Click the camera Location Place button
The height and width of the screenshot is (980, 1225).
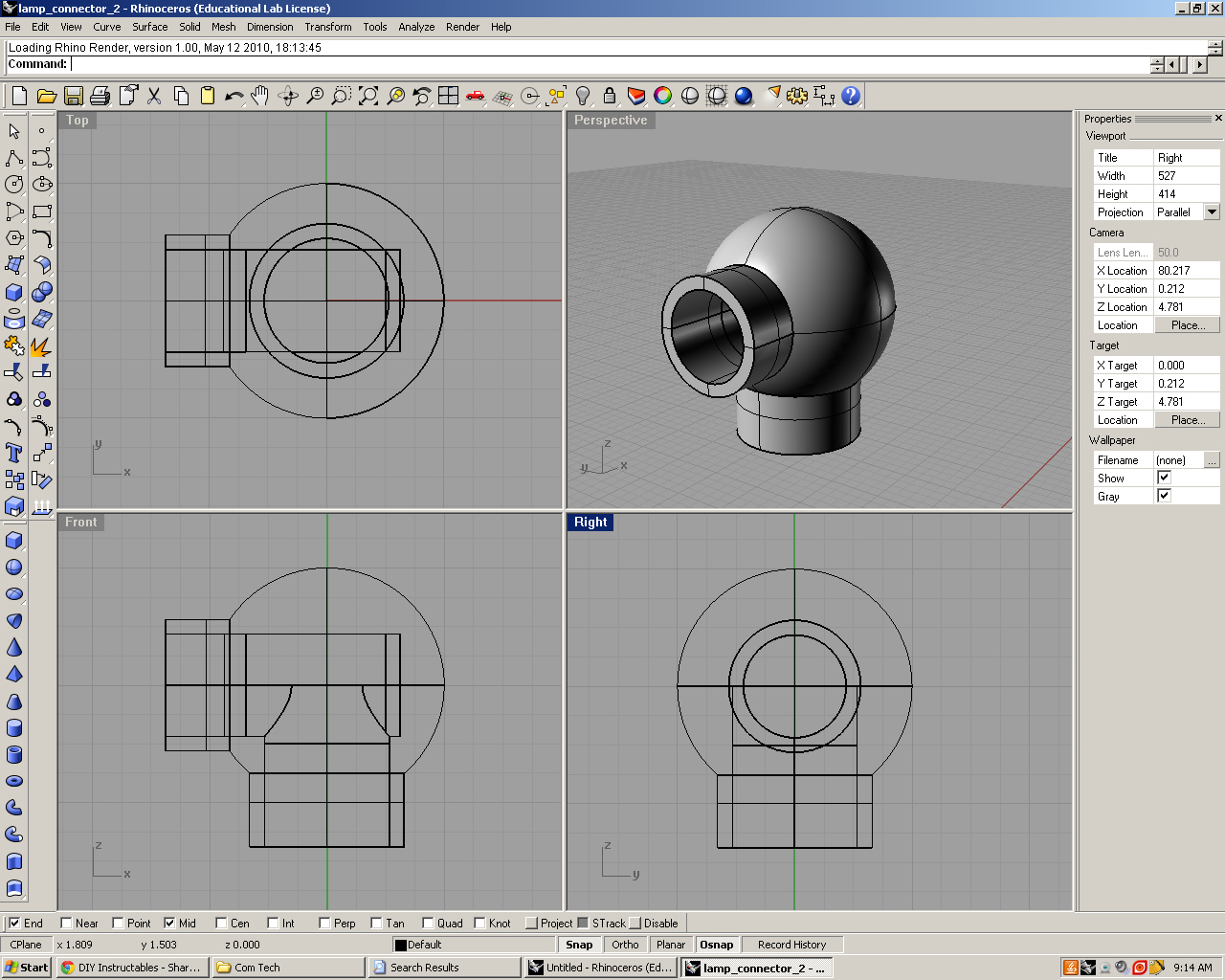tap(1187, 325)
